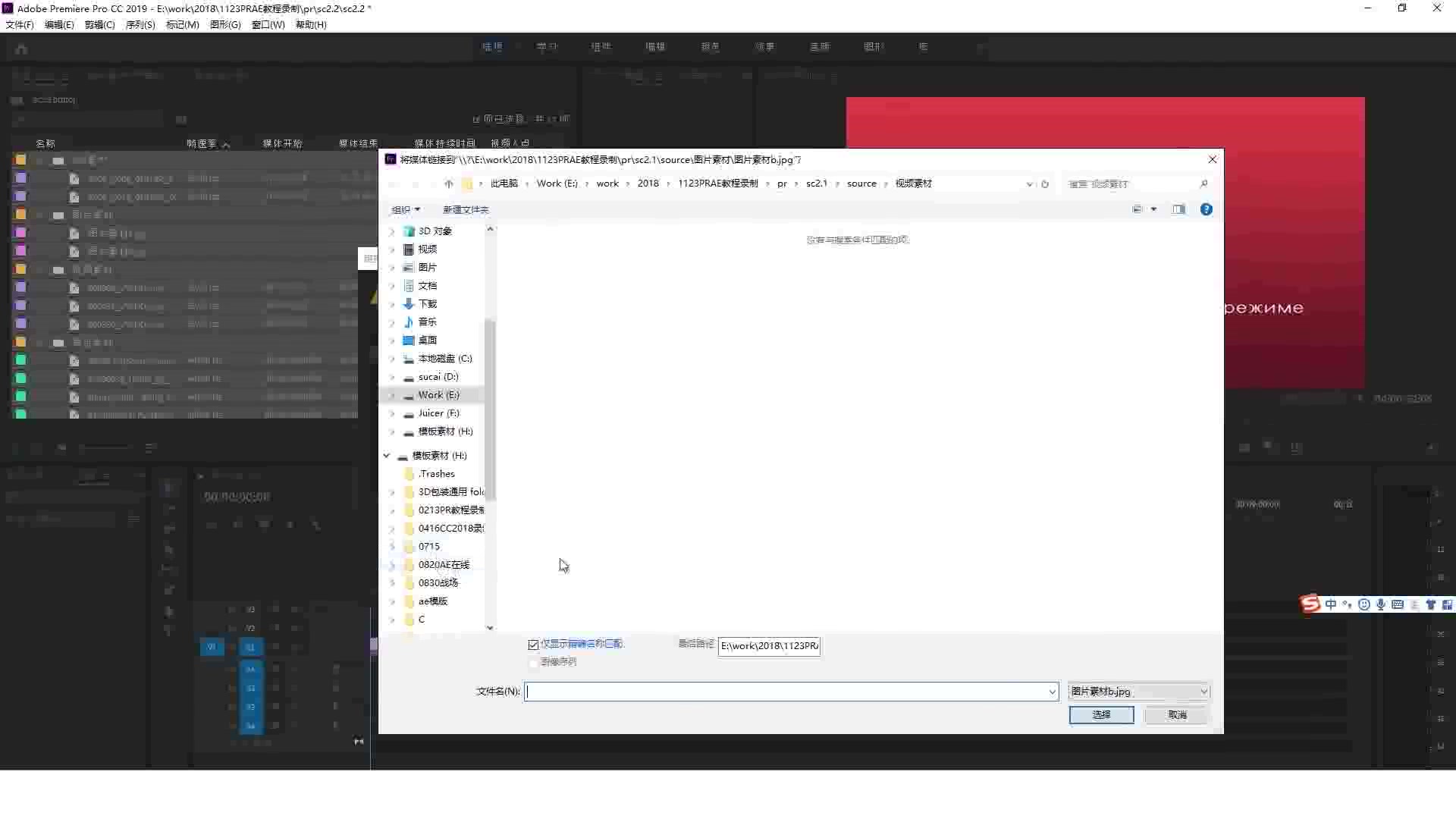Click the last path text field
1456x819 pixels.
point(769,646)
